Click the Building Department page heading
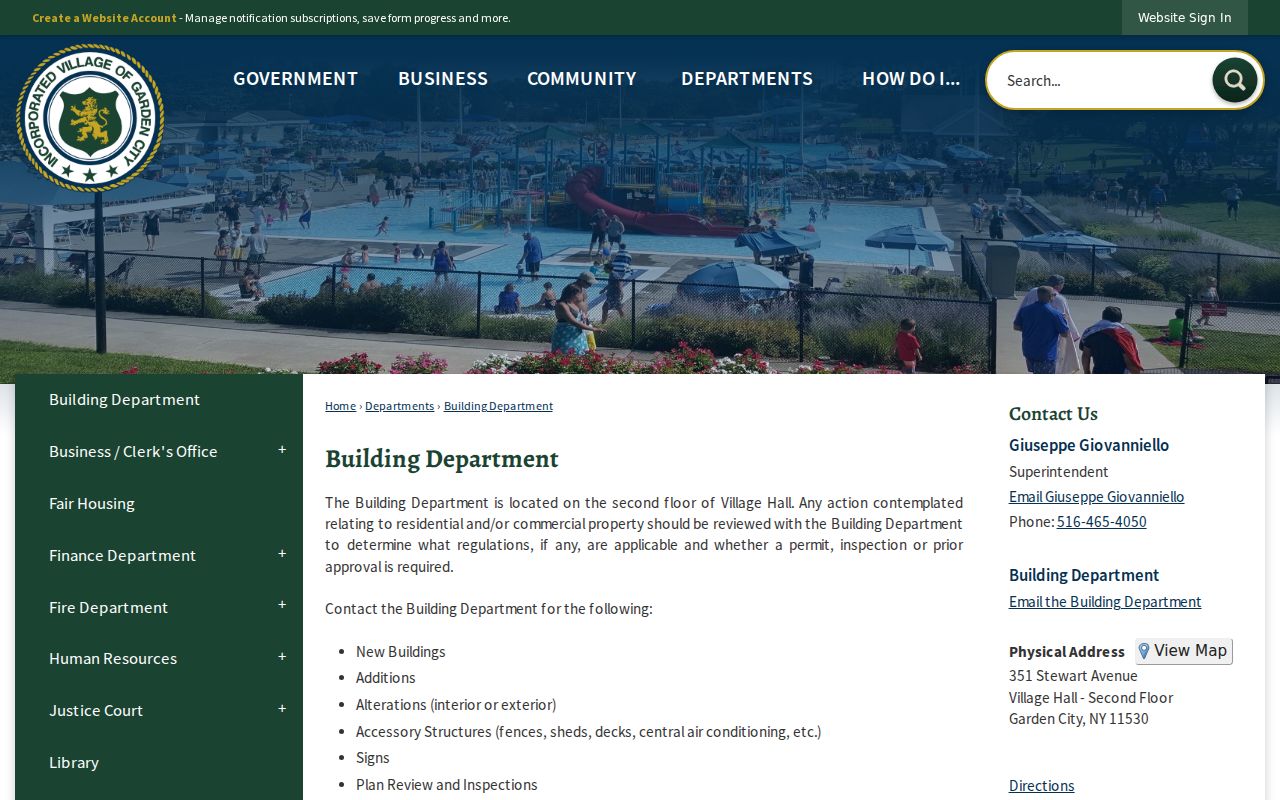 [442, 459]
